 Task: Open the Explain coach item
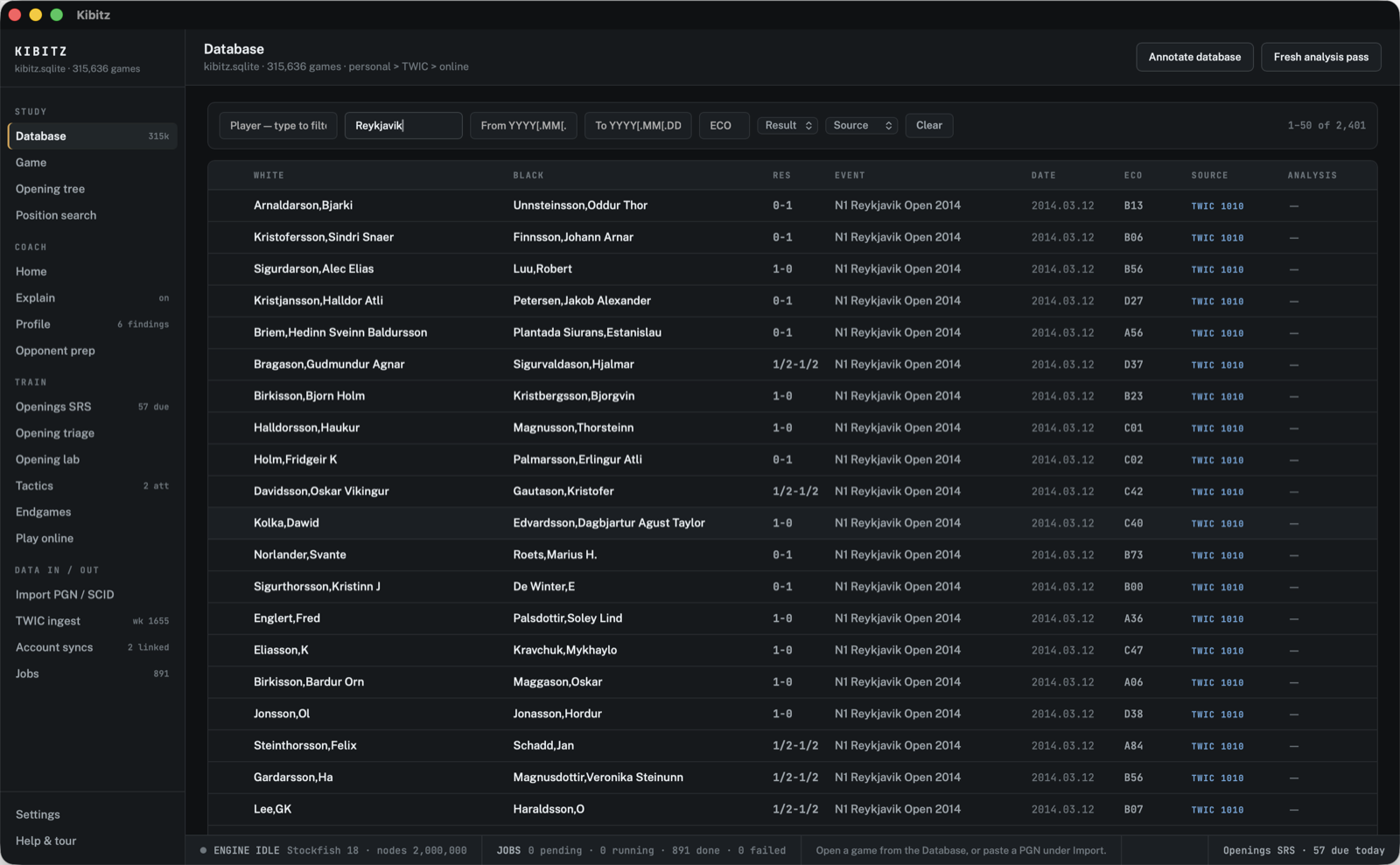tap(92, 297)
